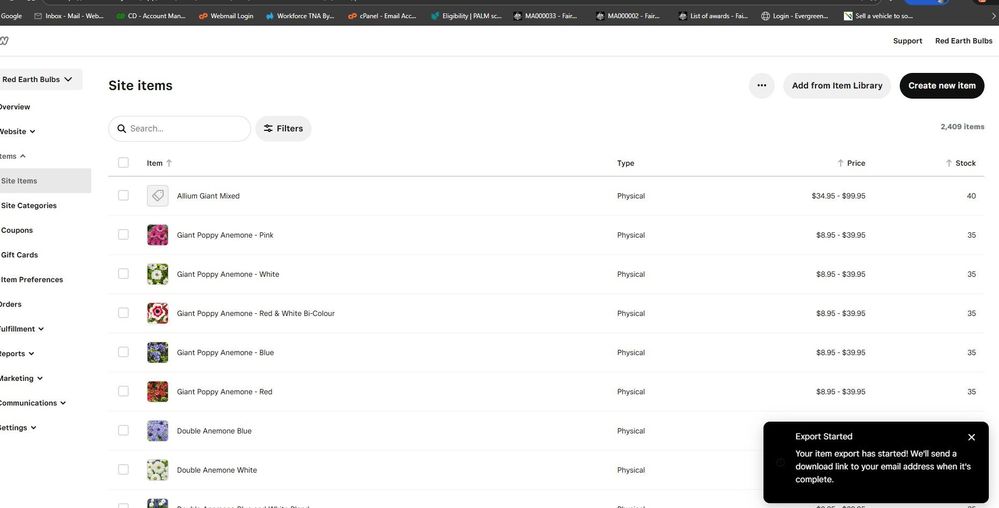Open the Webmail Login bookmark
This screenshot has height=508, width=999.
point(226,16)
